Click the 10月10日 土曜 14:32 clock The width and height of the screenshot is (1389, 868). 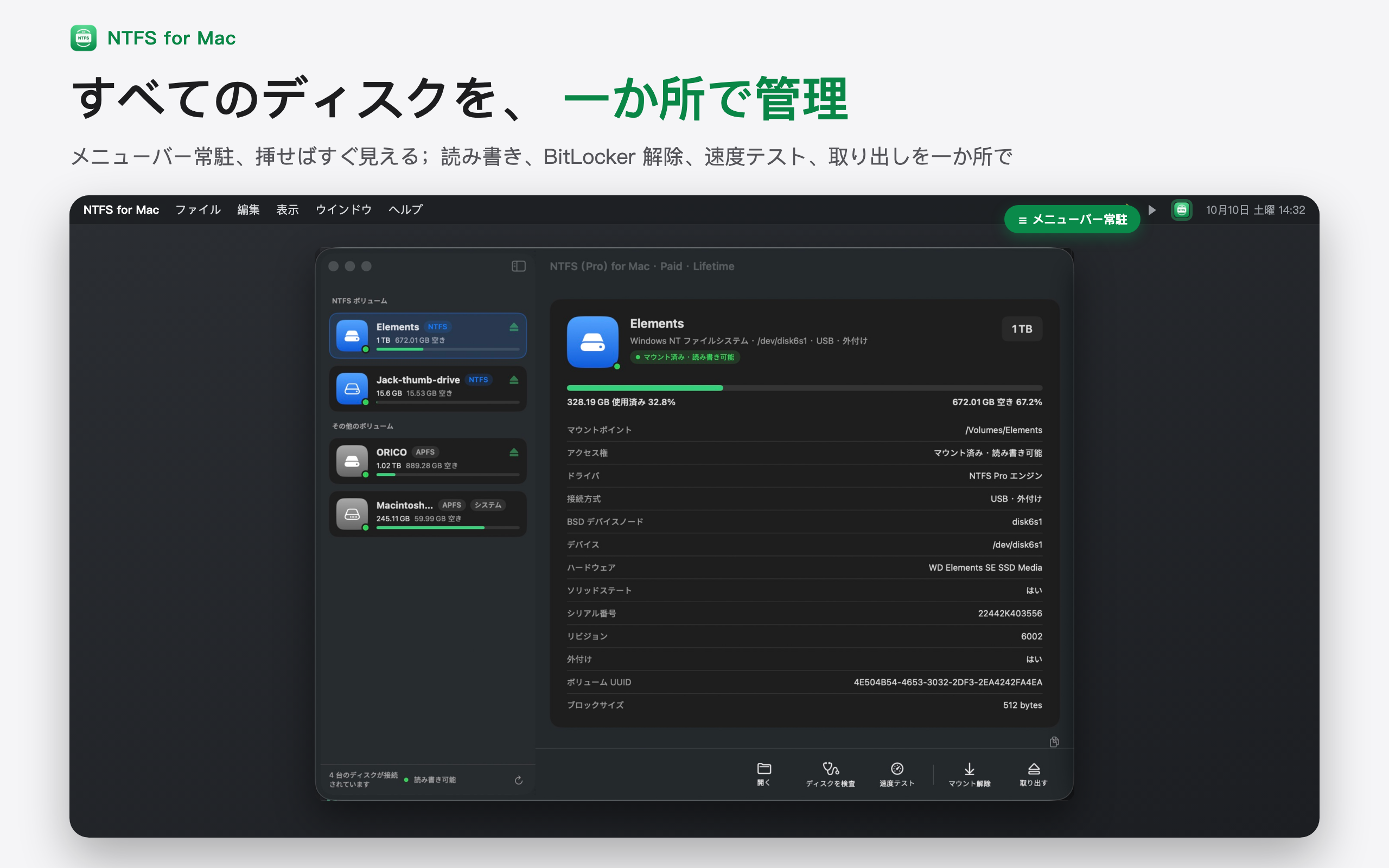[x=1256, y=210]
